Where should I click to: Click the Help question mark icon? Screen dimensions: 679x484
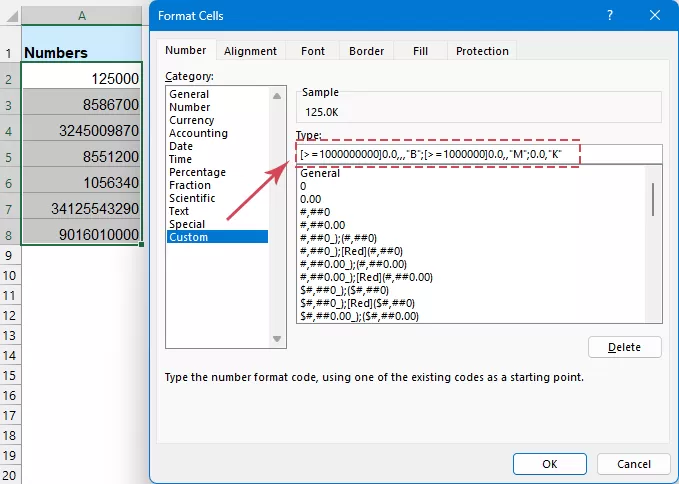coord(610,16)
